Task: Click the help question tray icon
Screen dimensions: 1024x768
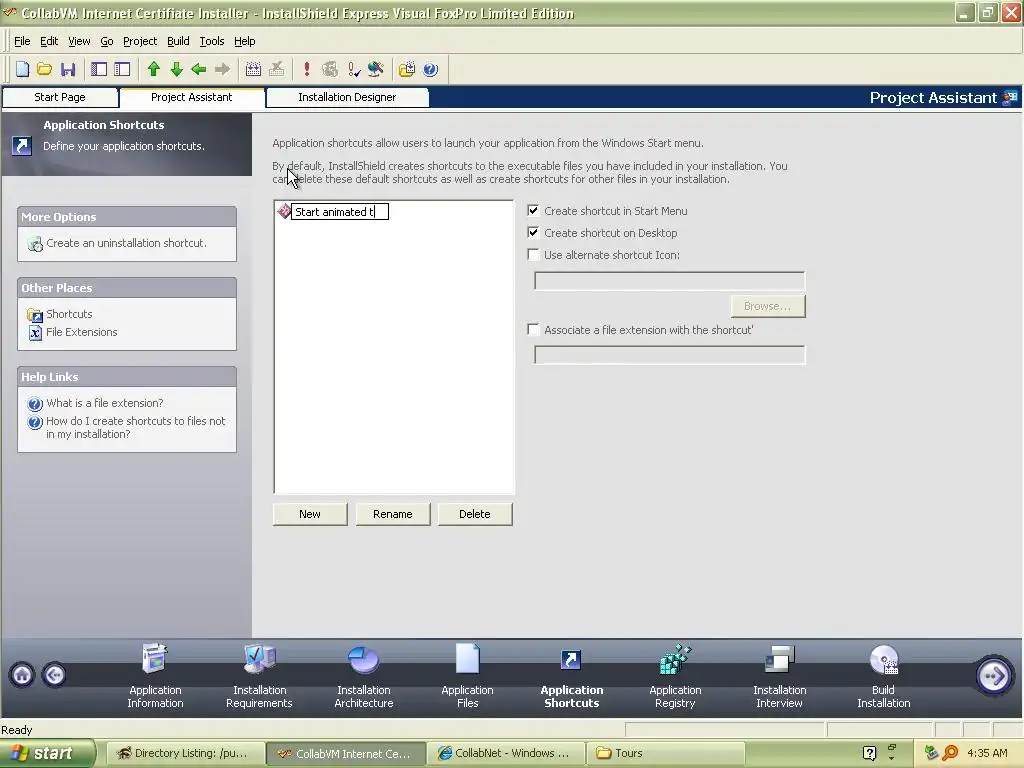Action: pos(869,753)
